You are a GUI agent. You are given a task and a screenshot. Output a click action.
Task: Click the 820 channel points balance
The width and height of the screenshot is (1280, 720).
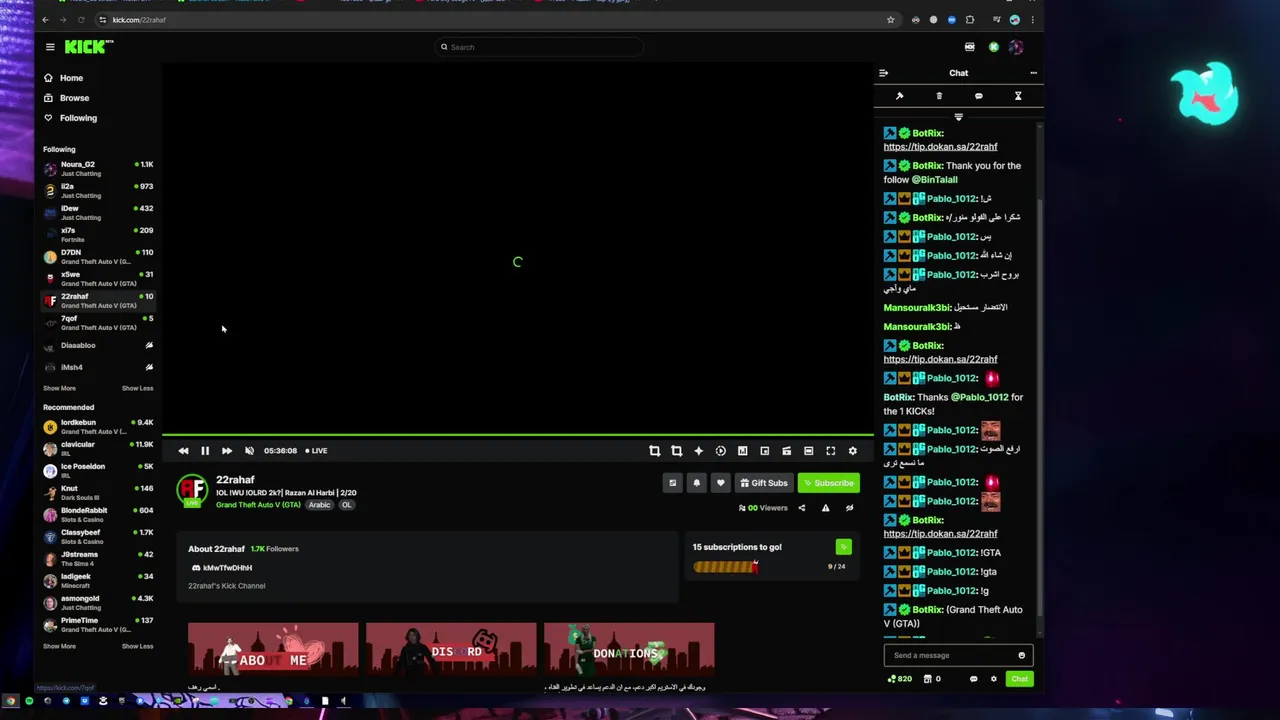coord(900,679)
